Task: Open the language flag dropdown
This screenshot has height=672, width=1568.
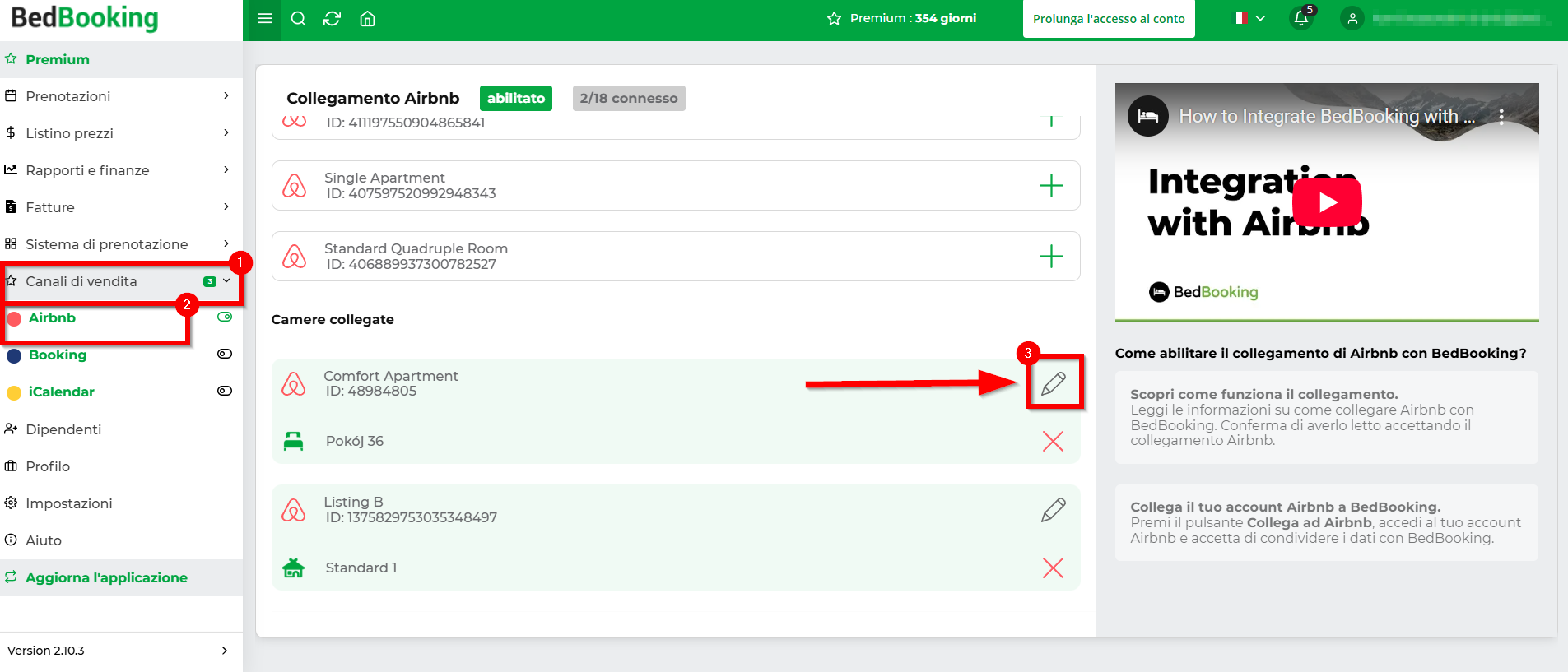Action: [1249, 18]
